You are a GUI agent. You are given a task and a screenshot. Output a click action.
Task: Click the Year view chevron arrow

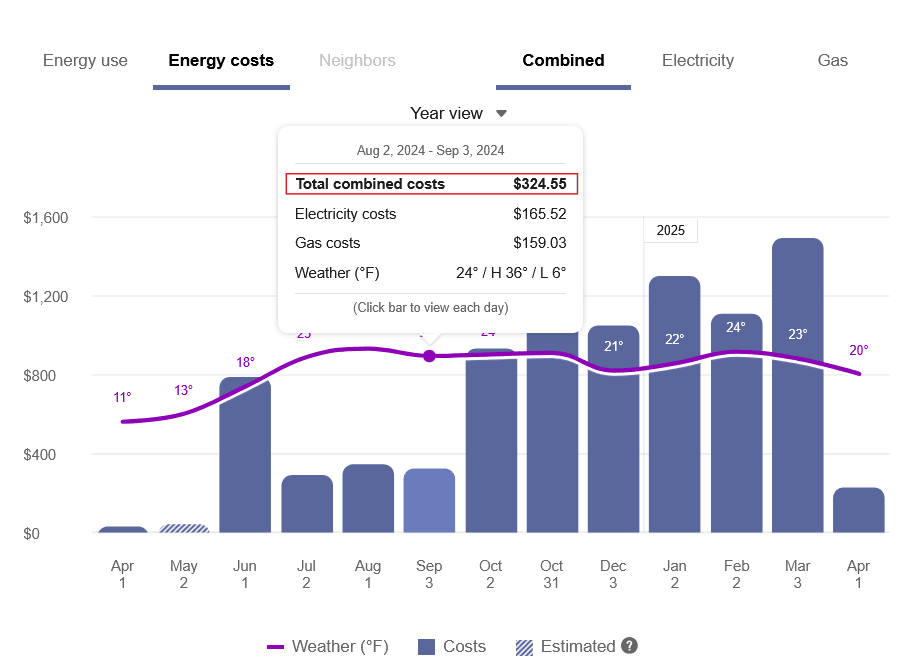[x=500, y=113]
